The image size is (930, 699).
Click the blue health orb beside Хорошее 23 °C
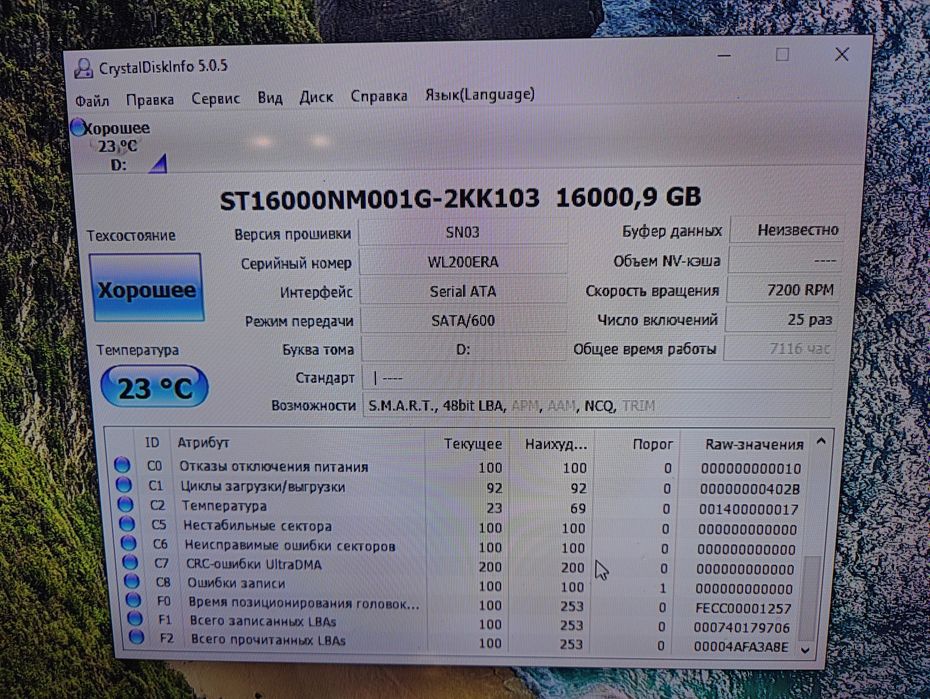pyautogui.click(x=77, y=127)
